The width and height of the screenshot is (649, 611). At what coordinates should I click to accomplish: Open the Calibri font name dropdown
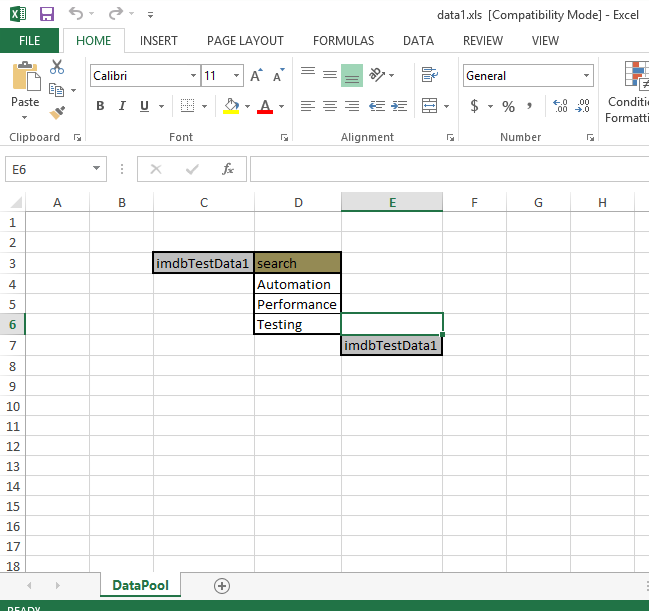[x=193, y=76]
